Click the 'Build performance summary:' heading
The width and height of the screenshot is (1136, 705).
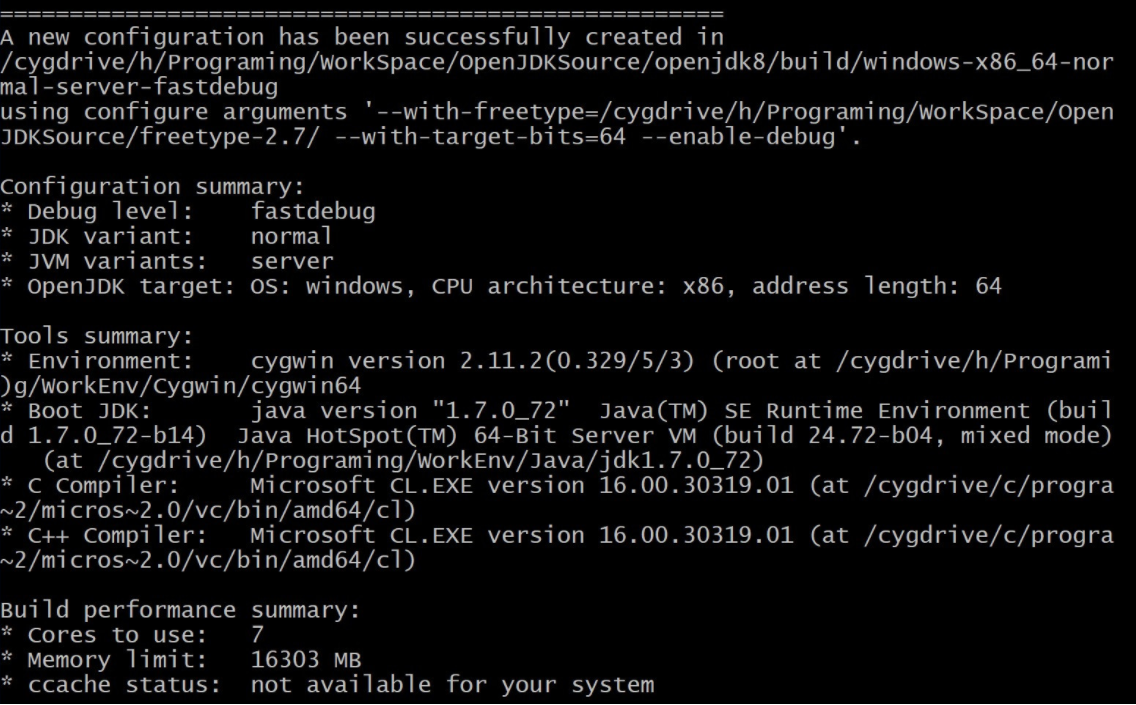tap(180, 610)
